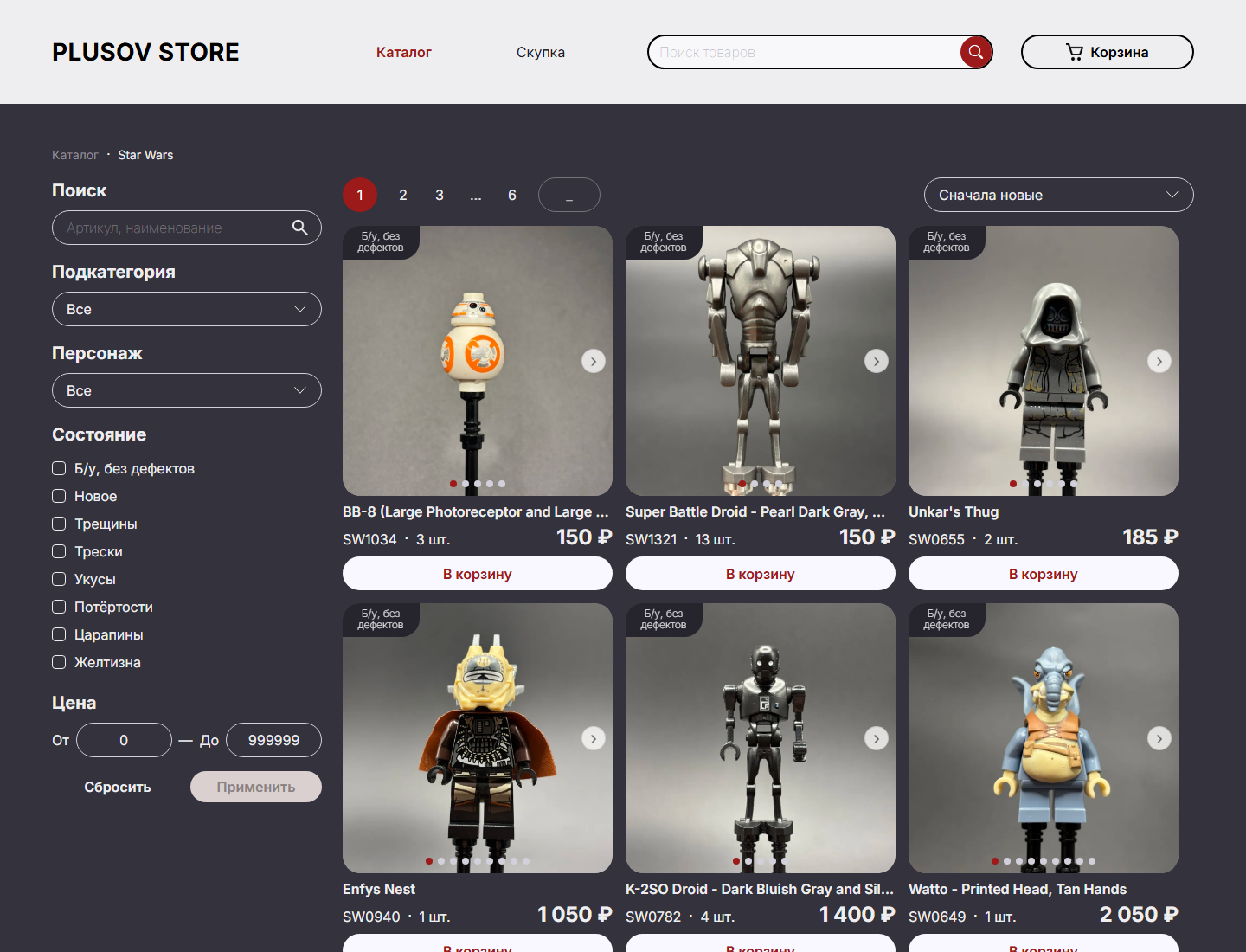1246x952 pixels.
Task: Open the Скупка menu item
Action: [541, 52]
